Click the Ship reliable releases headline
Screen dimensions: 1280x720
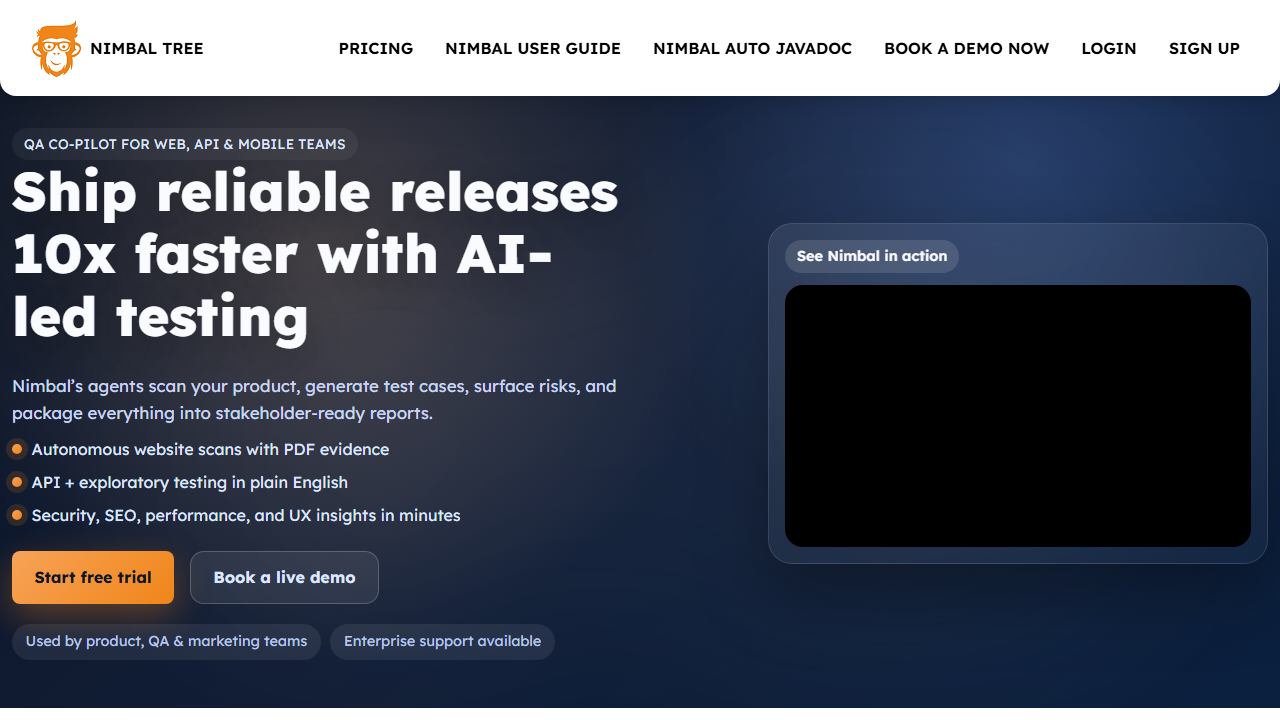(314, 254)
